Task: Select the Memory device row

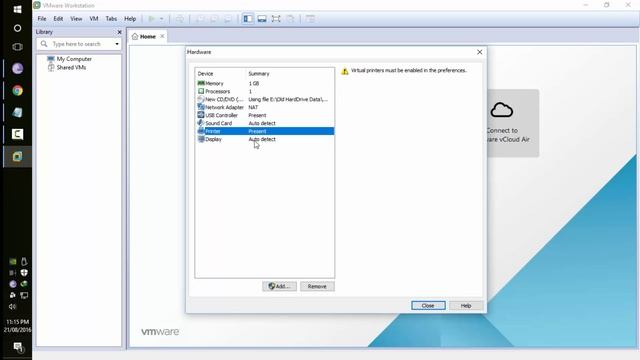Action: 264,83
